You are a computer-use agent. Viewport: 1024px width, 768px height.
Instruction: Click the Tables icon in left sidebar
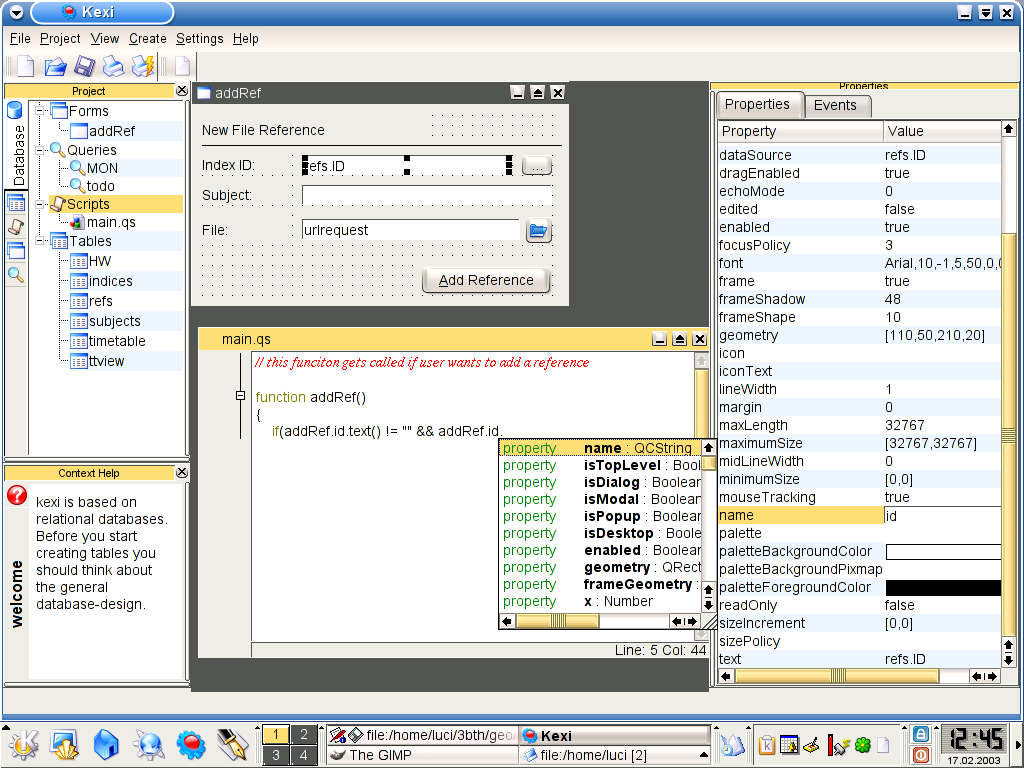pos(16,204)
